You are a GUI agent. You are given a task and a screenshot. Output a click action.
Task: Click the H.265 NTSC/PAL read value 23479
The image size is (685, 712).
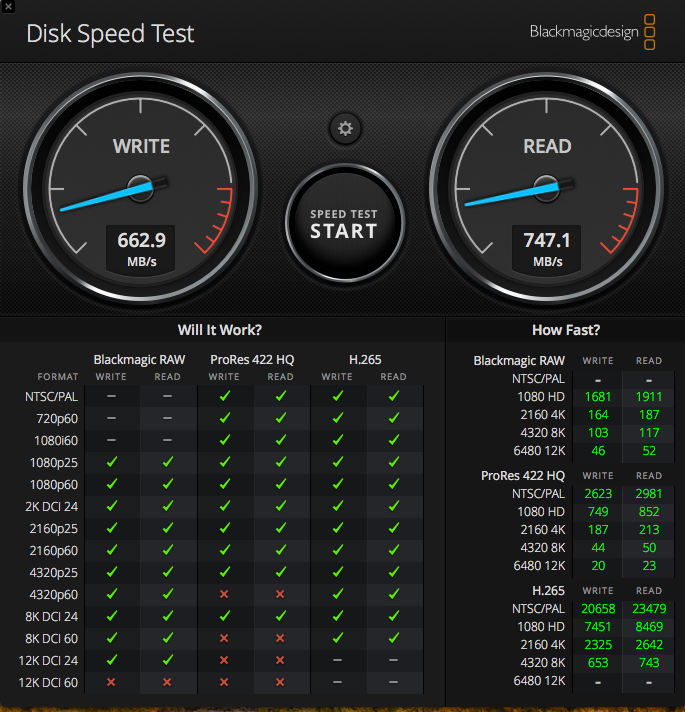coord(649,608)
